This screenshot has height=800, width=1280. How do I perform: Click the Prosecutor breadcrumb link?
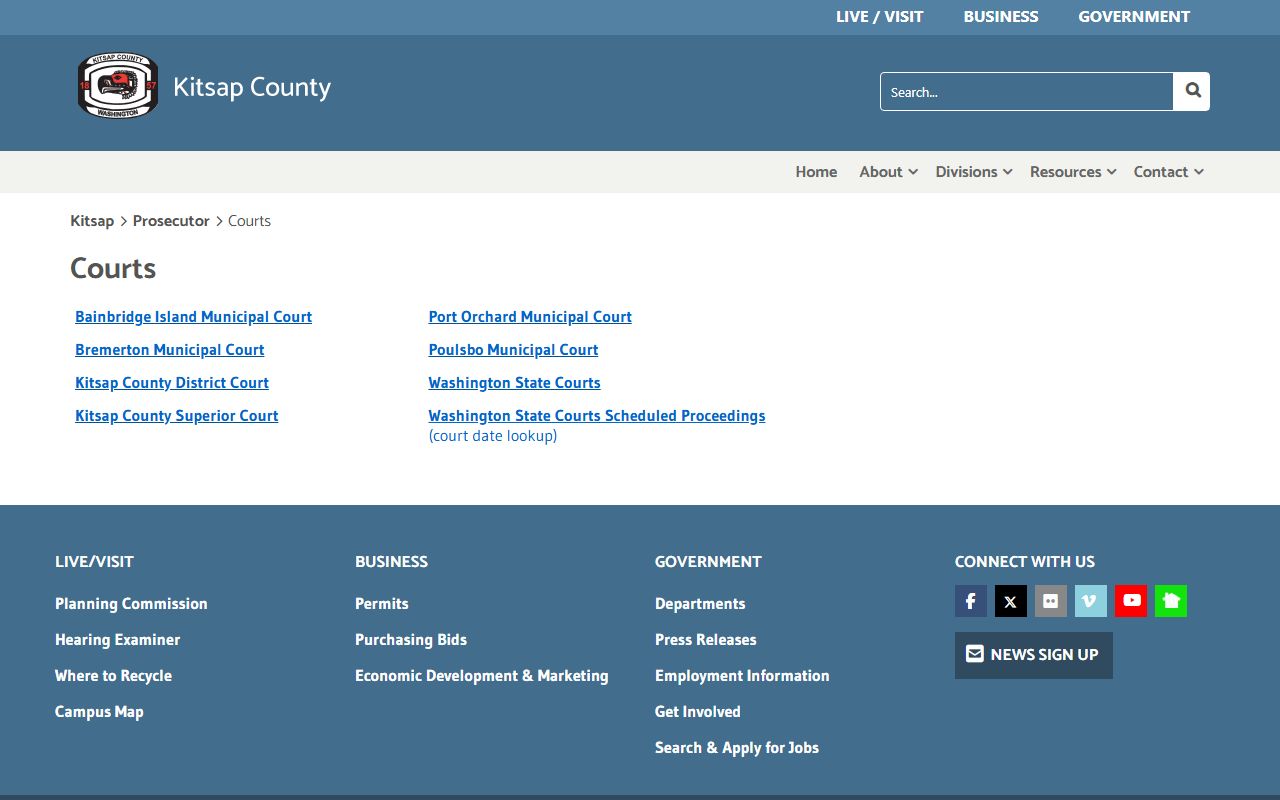pos(171,221)
